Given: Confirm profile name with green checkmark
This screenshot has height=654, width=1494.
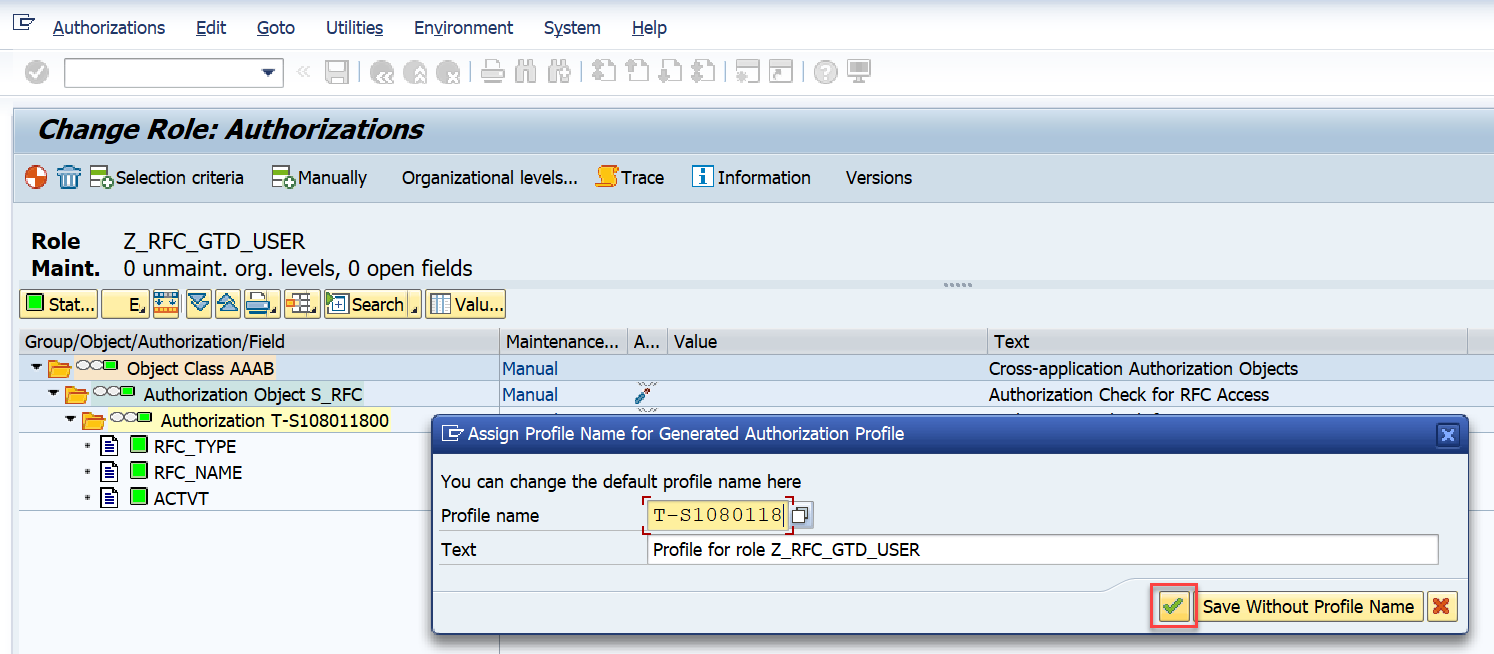Looking at the screenshot, I should click(x=1173, y=606).
